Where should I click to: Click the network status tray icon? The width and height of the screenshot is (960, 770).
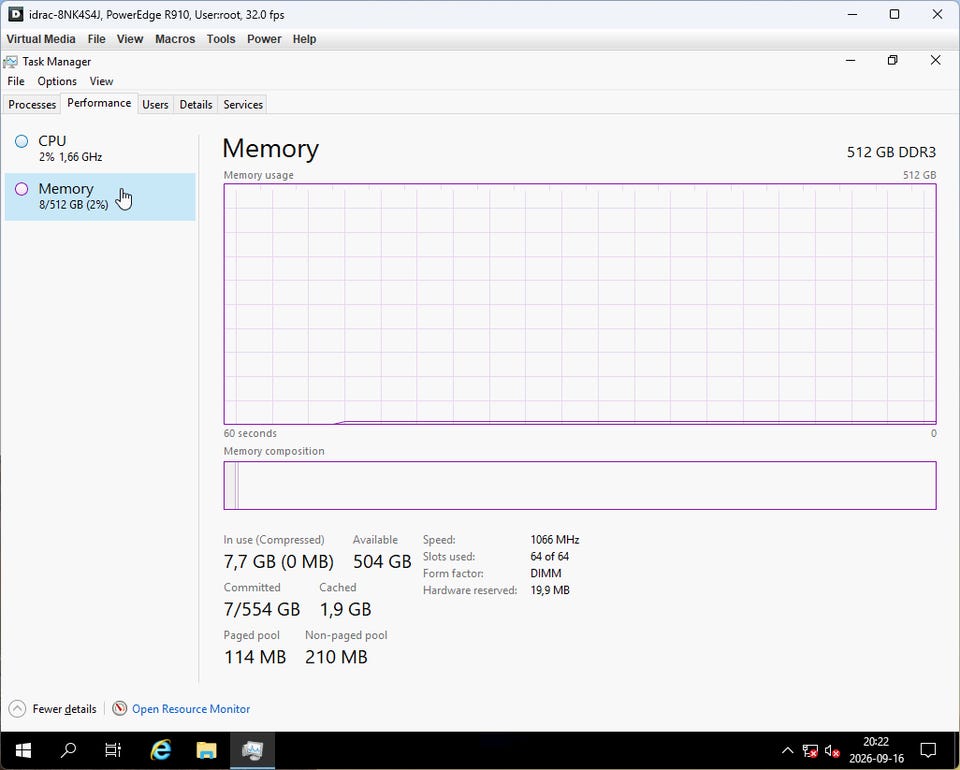click(810, 750)
